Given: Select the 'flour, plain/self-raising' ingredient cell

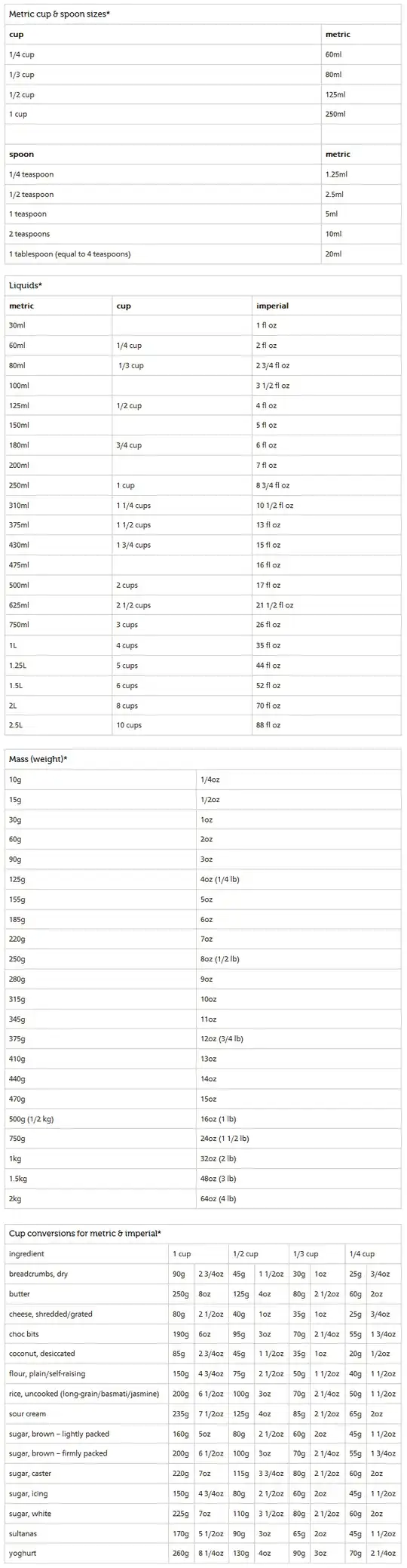Looking at the screenshot, I should (87, 1373).
